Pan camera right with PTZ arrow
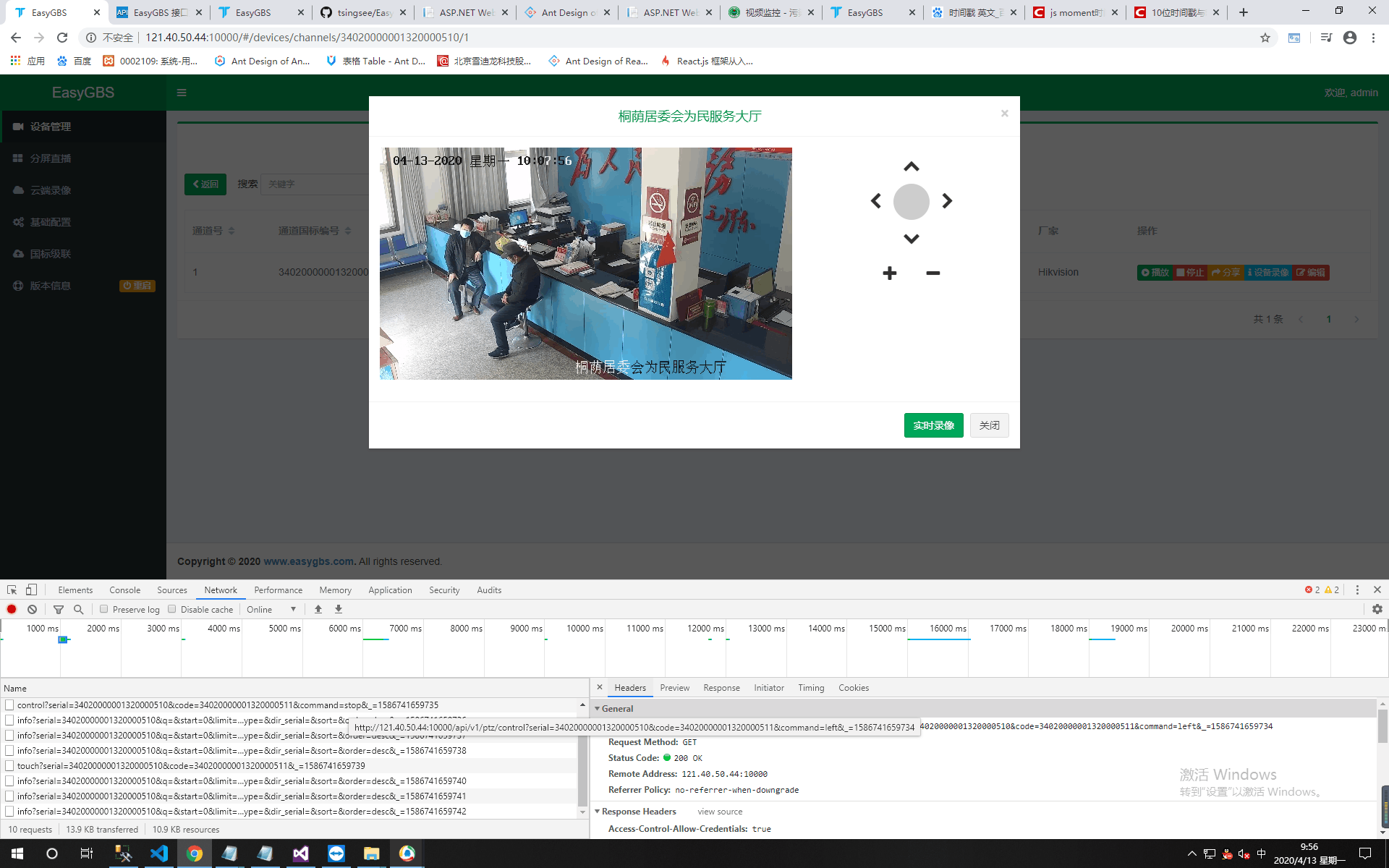 pyautogui.click(x=946, y=201)
